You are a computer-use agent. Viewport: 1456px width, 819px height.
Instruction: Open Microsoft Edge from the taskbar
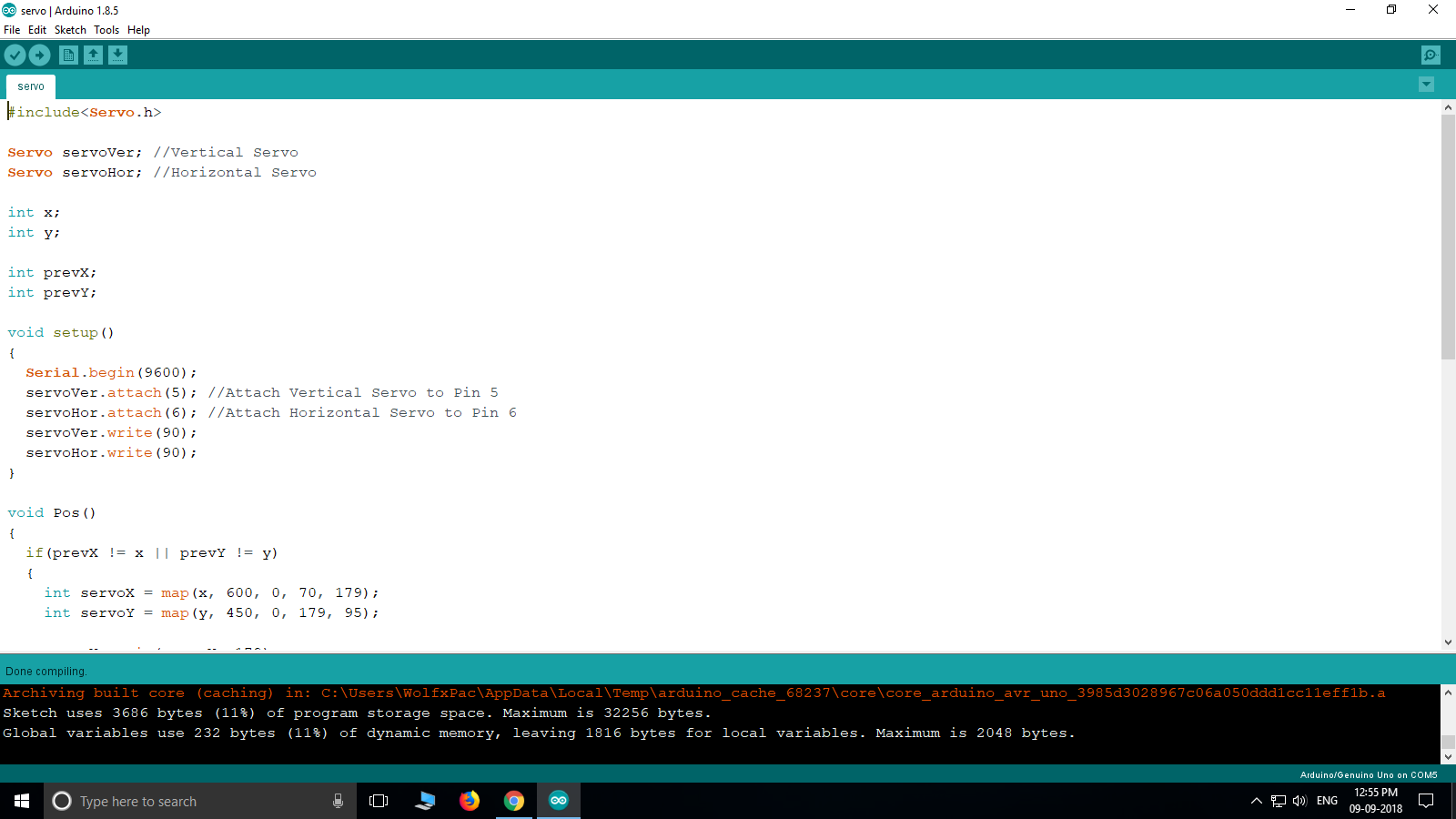424,801
